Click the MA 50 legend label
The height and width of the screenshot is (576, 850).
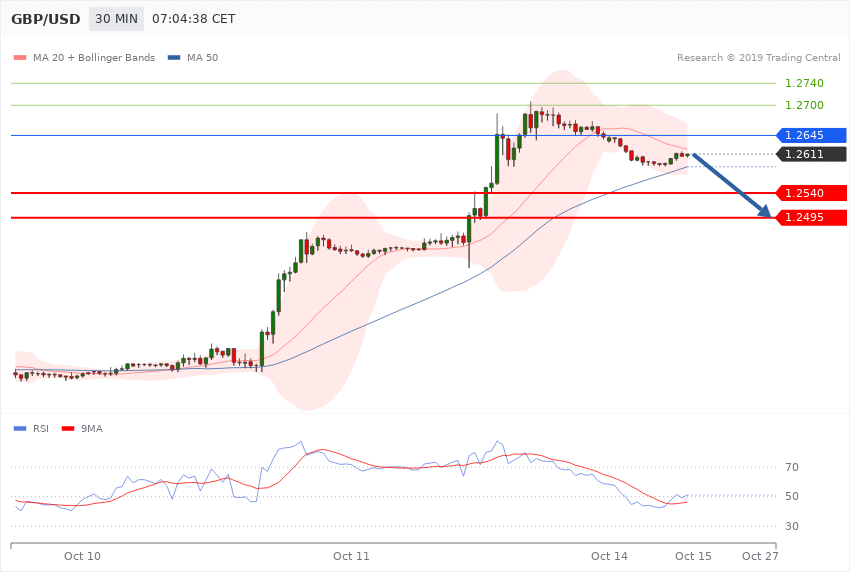[202, 57]
